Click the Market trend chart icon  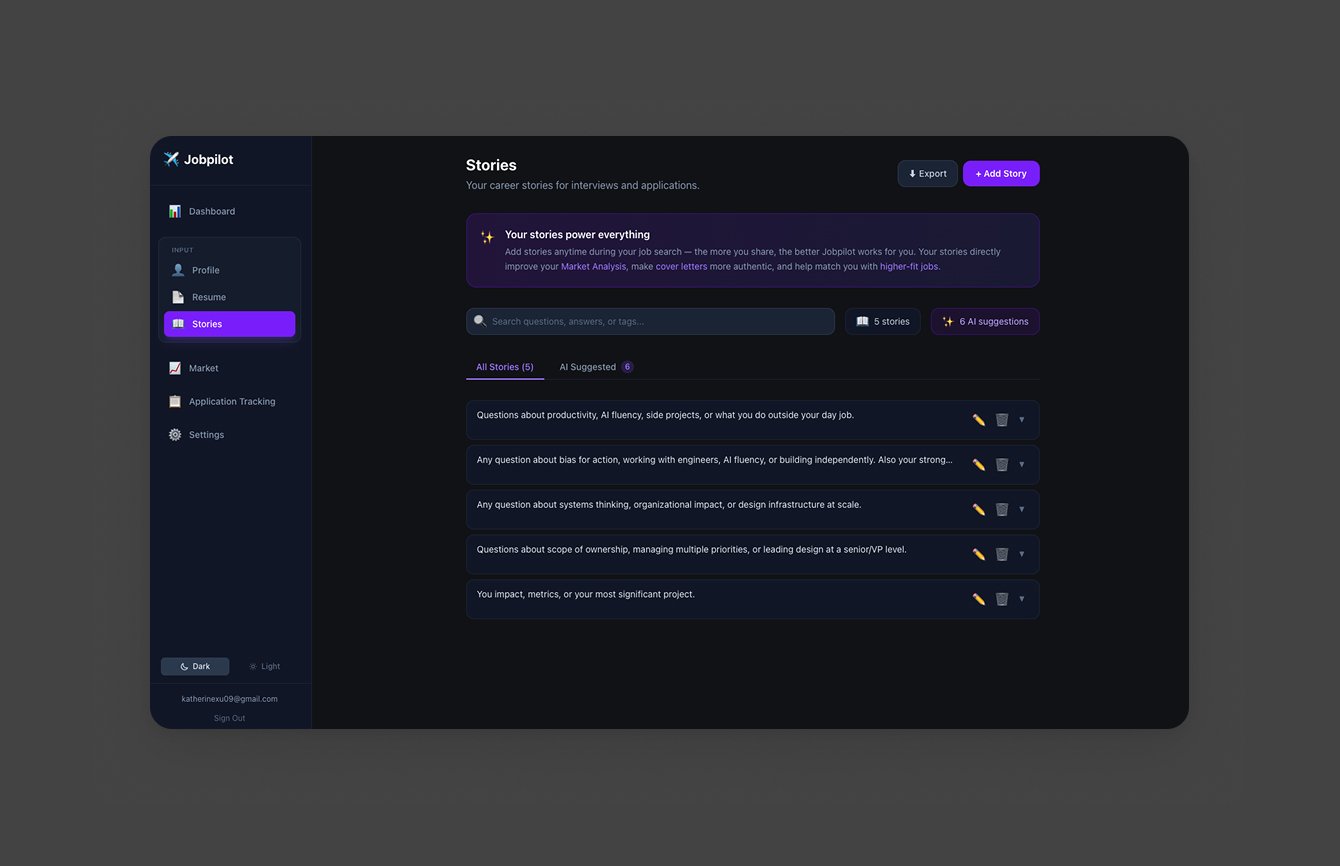[x=175, y=368]
